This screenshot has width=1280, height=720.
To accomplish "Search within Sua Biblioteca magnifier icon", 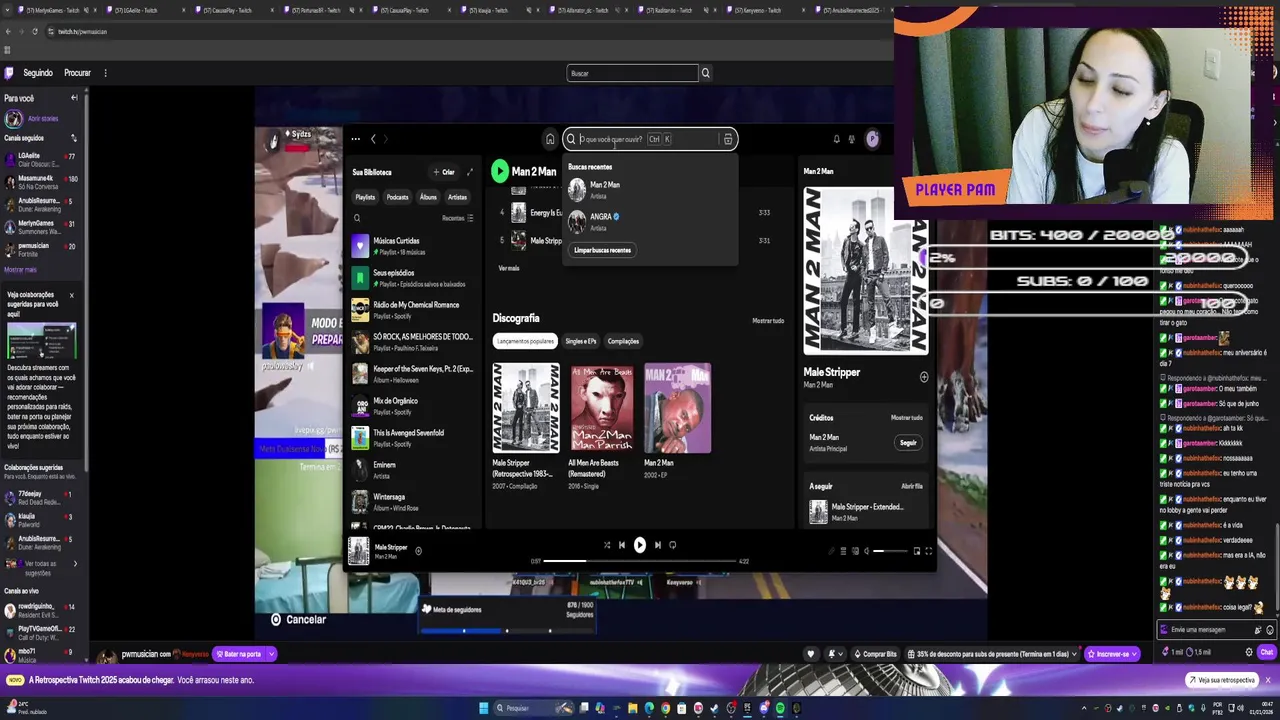I will point(357,217).
